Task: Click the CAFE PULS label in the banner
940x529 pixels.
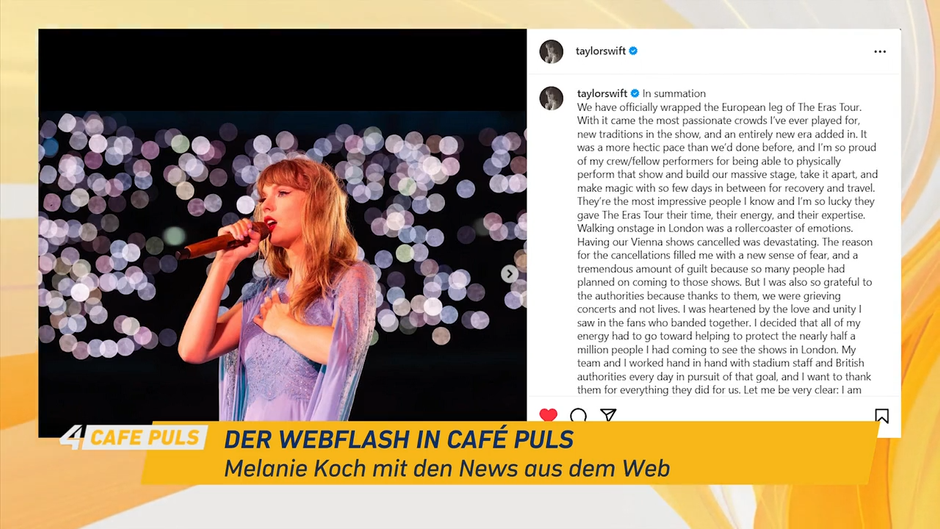Action: (x=144, y=437)
